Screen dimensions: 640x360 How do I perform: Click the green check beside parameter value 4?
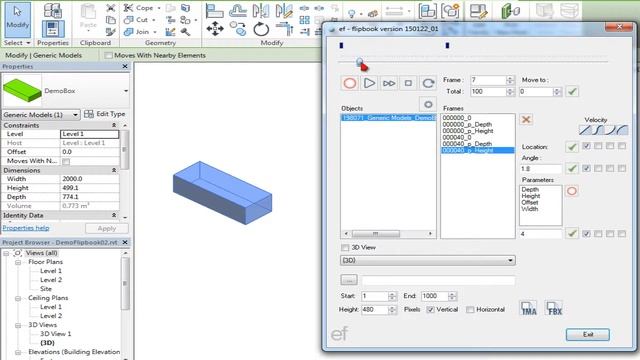click(x=572, y=233)
